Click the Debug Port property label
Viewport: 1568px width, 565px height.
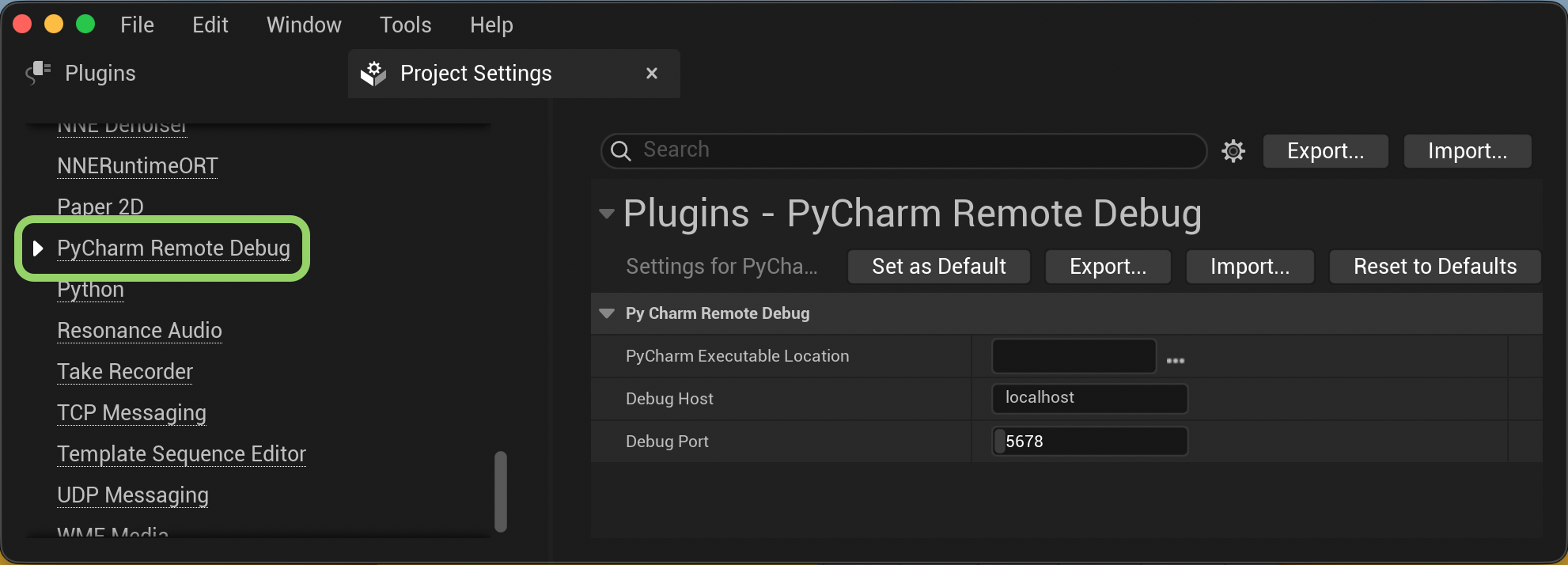coord(667,442)
